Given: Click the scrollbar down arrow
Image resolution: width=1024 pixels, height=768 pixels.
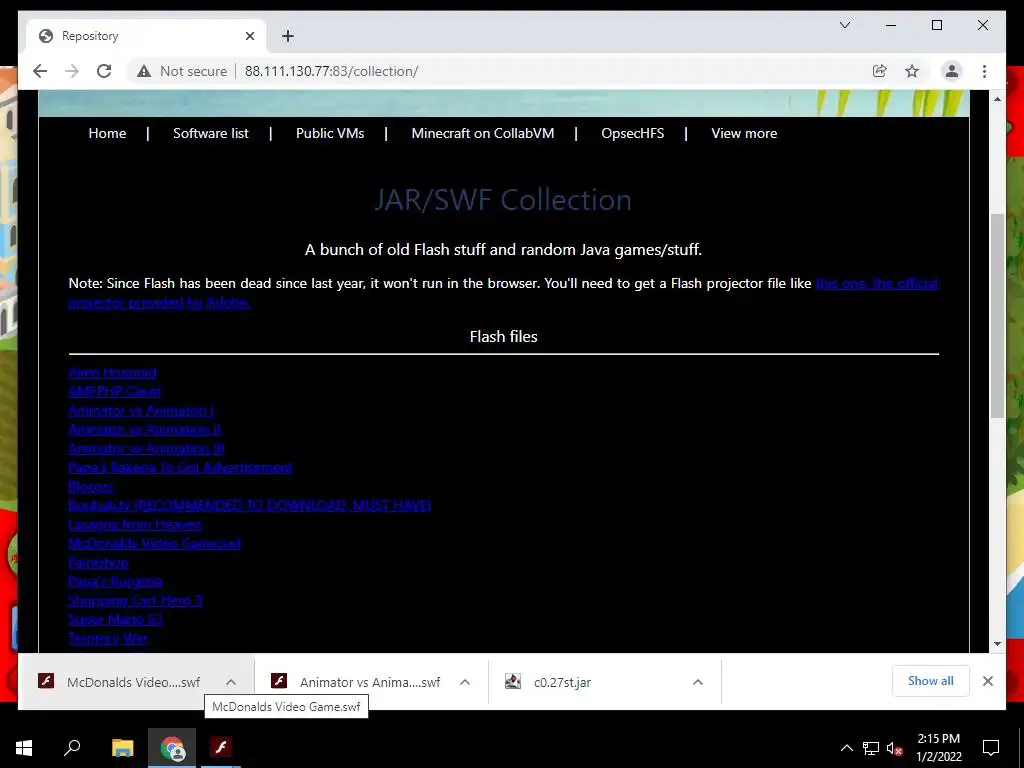Looking at the screenshot, I should tap(997, 644).
